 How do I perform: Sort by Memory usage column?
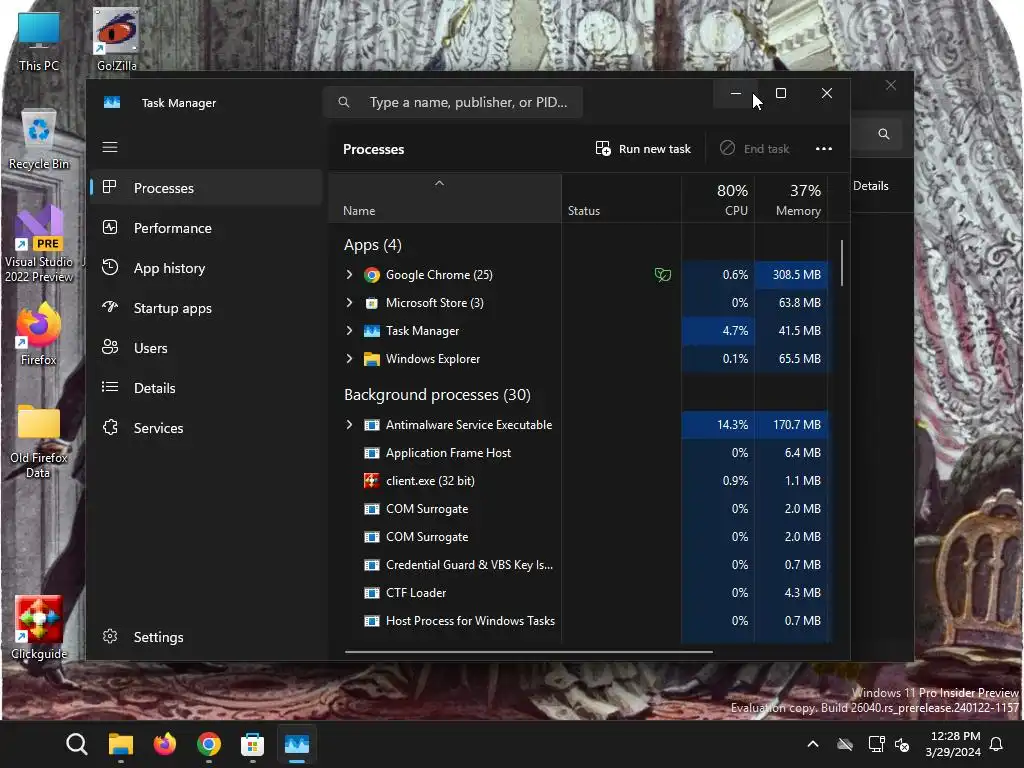(x=791, y=199)
